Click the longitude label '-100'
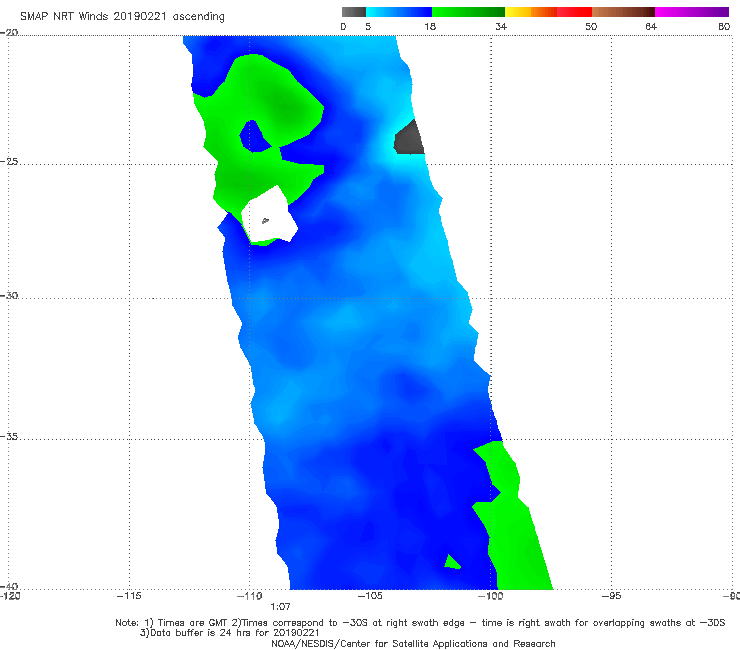Screen dimensions: 740x650 490,596
